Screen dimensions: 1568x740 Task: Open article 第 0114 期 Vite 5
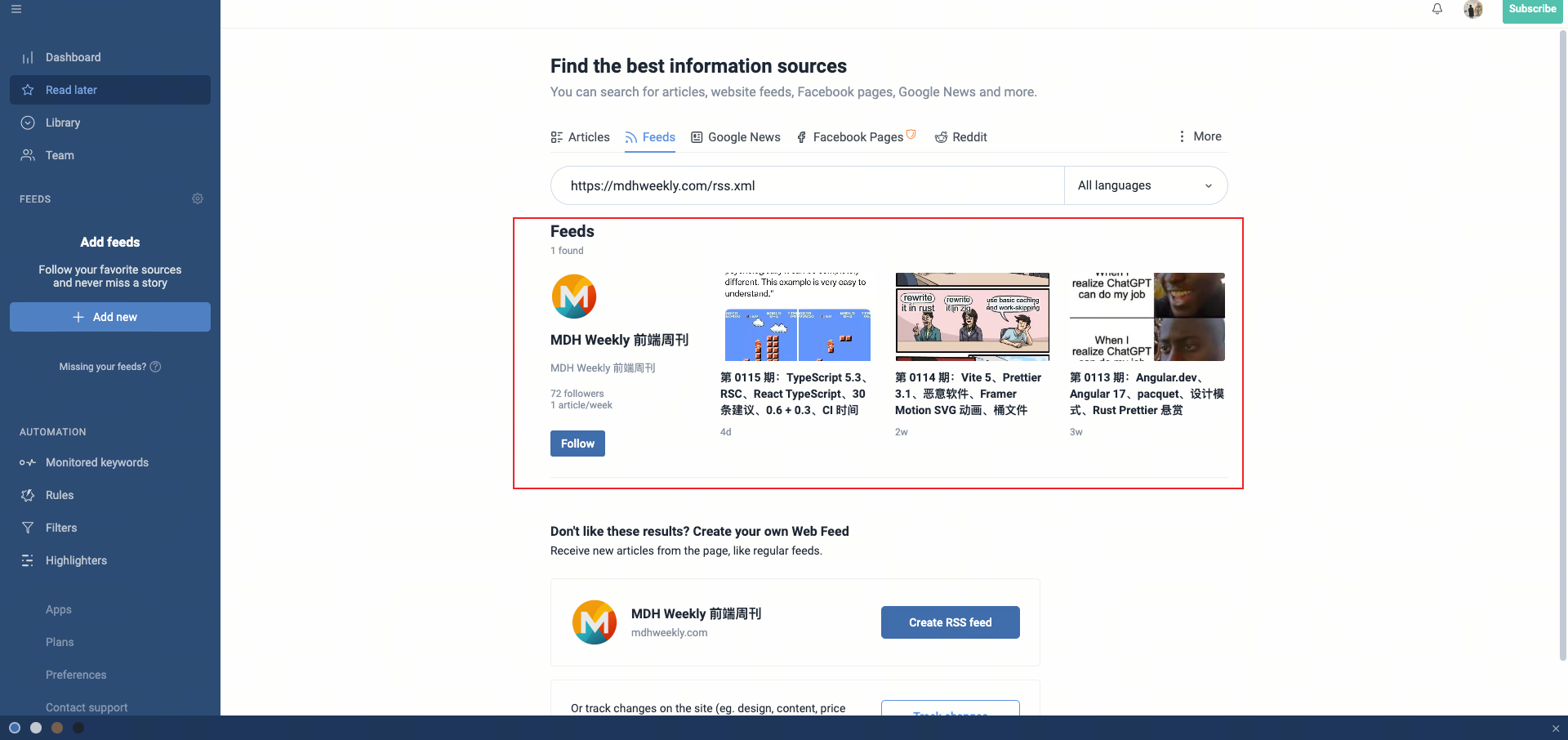(x=969, y=394)
